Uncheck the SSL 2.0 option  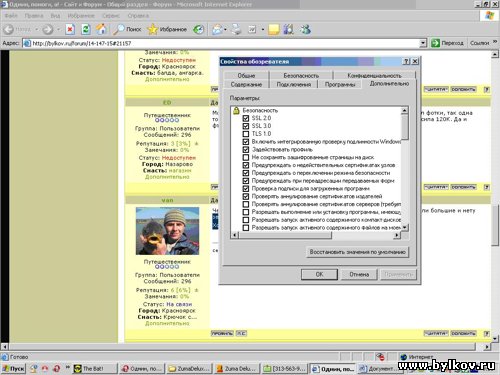click(x=246, y=118)
